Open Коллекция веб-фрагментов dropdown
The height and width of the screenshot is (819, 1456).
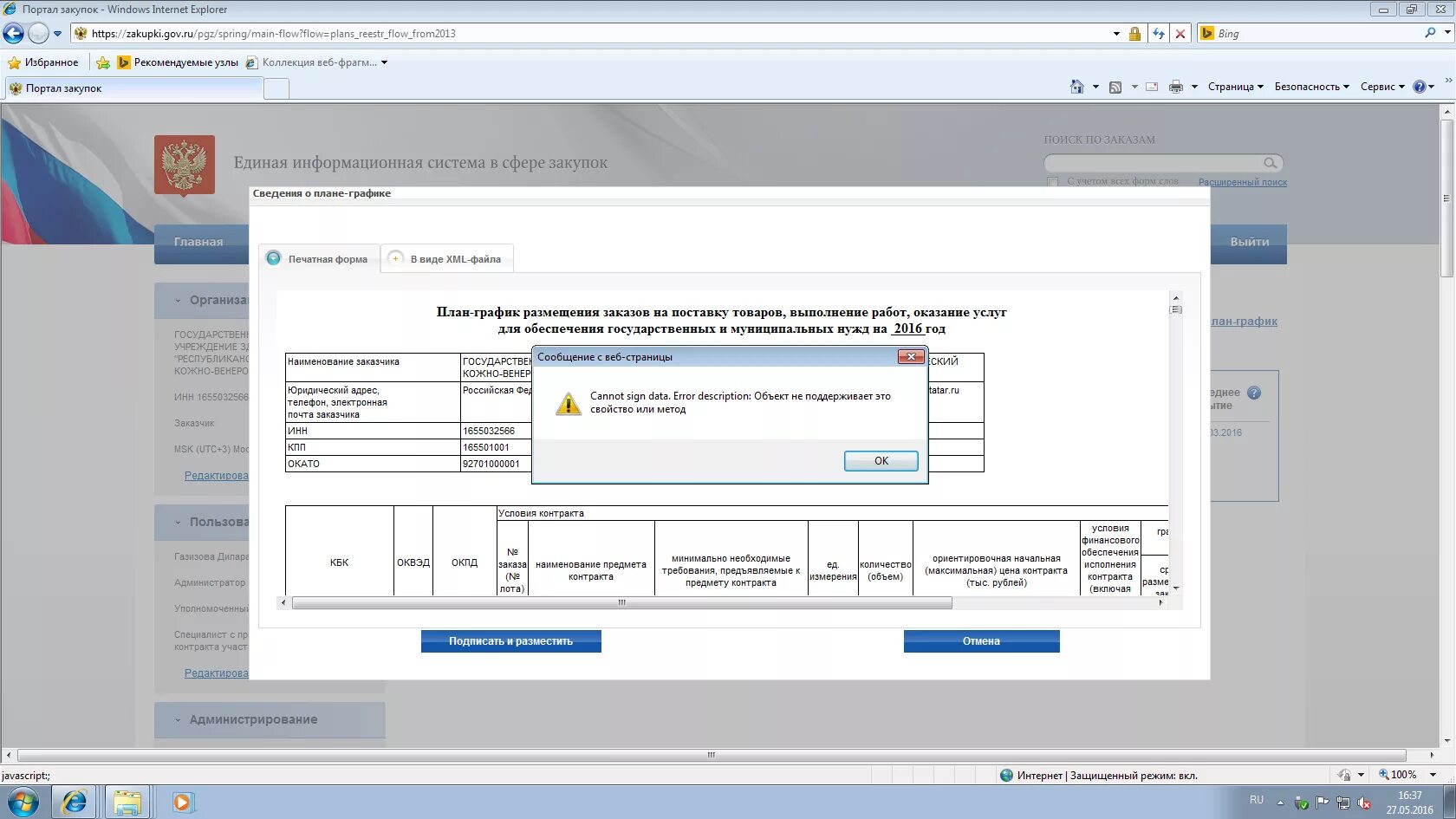click(x=316, y=62)
